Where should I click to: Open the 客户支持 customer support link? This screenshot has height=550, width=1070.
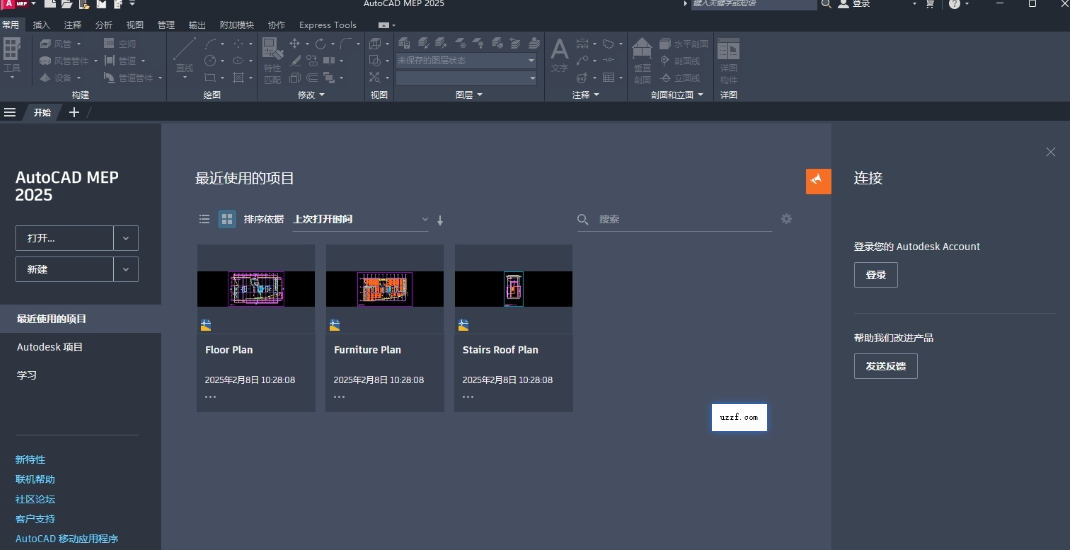[x=35, y=519]
